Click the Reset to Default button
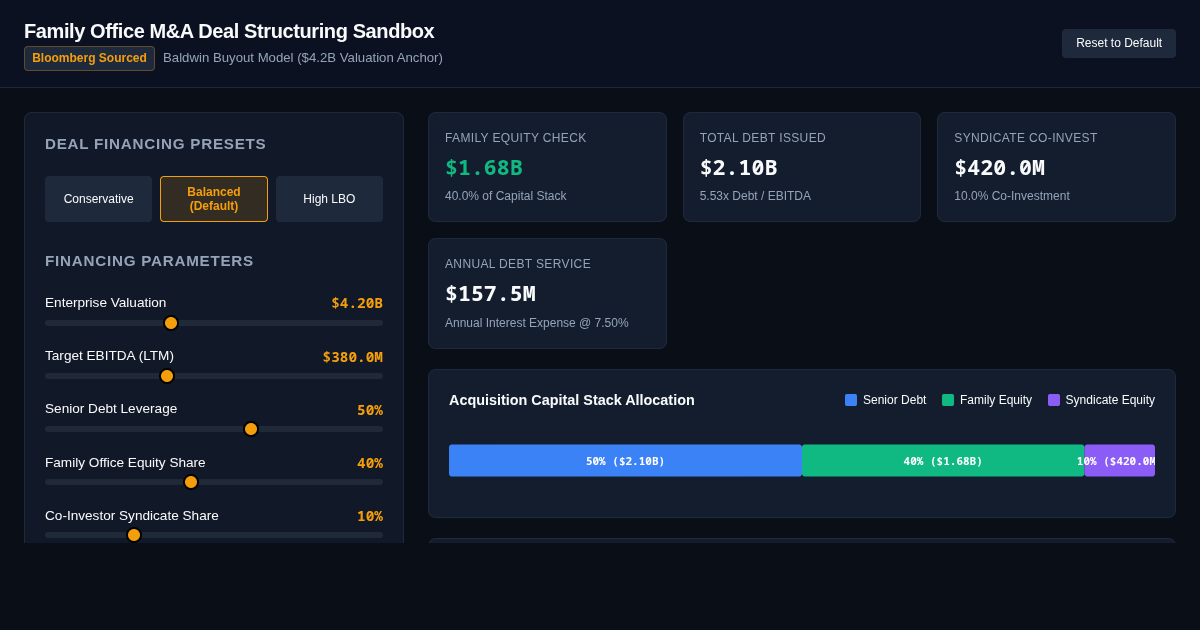This screenshot has height=630, width=1200. tap(1118, 43)
